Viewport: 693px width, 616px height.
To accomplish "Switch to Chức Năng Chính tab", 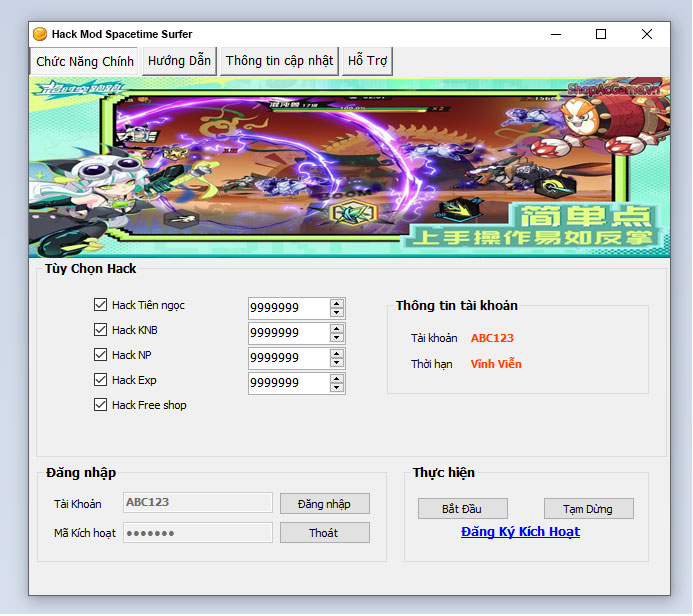I will [84, 61].
